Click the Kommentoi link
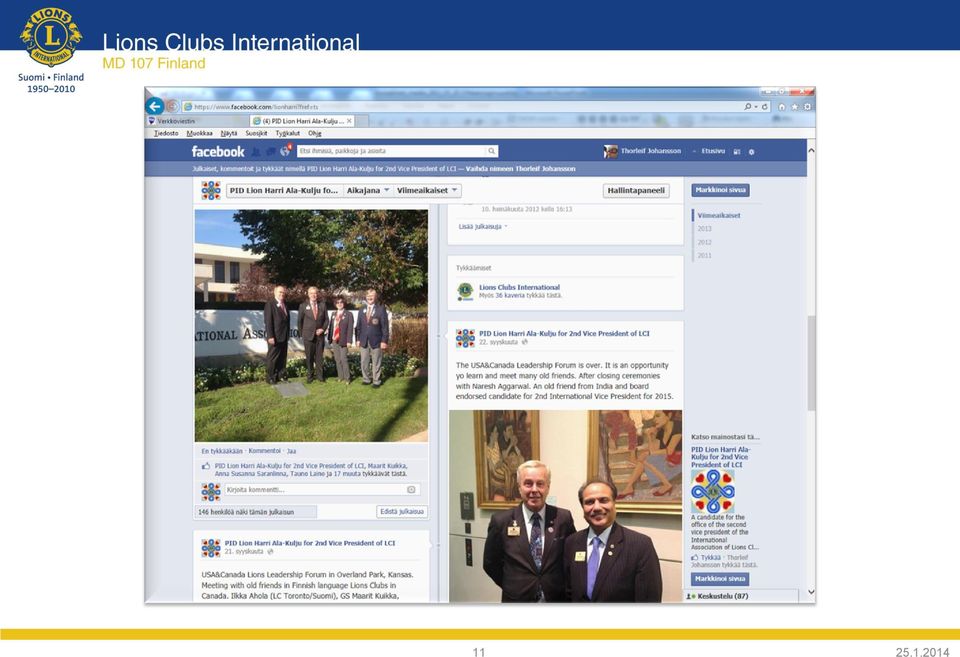 (264, 451)
